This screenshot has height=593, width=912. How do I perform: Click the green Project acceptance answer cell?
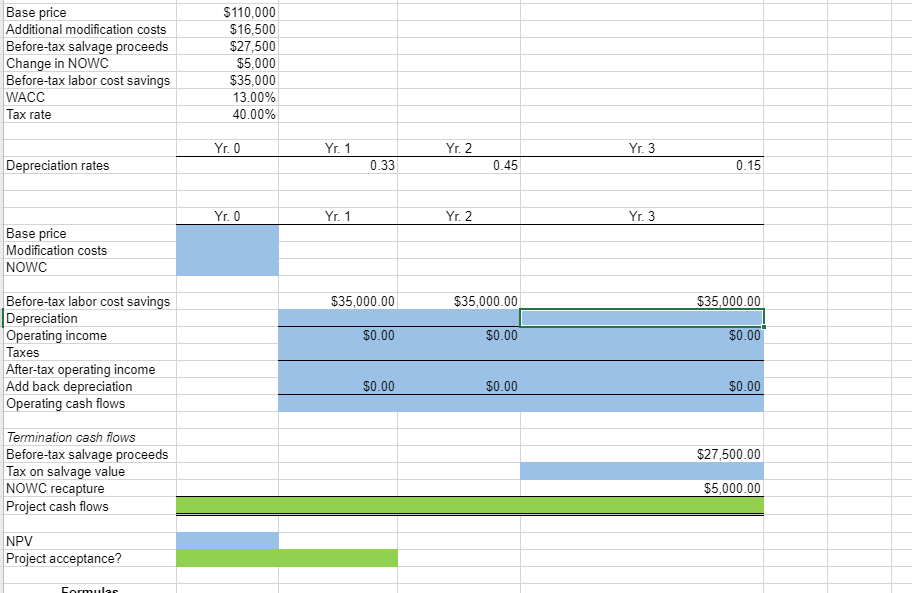coord(287,558)
